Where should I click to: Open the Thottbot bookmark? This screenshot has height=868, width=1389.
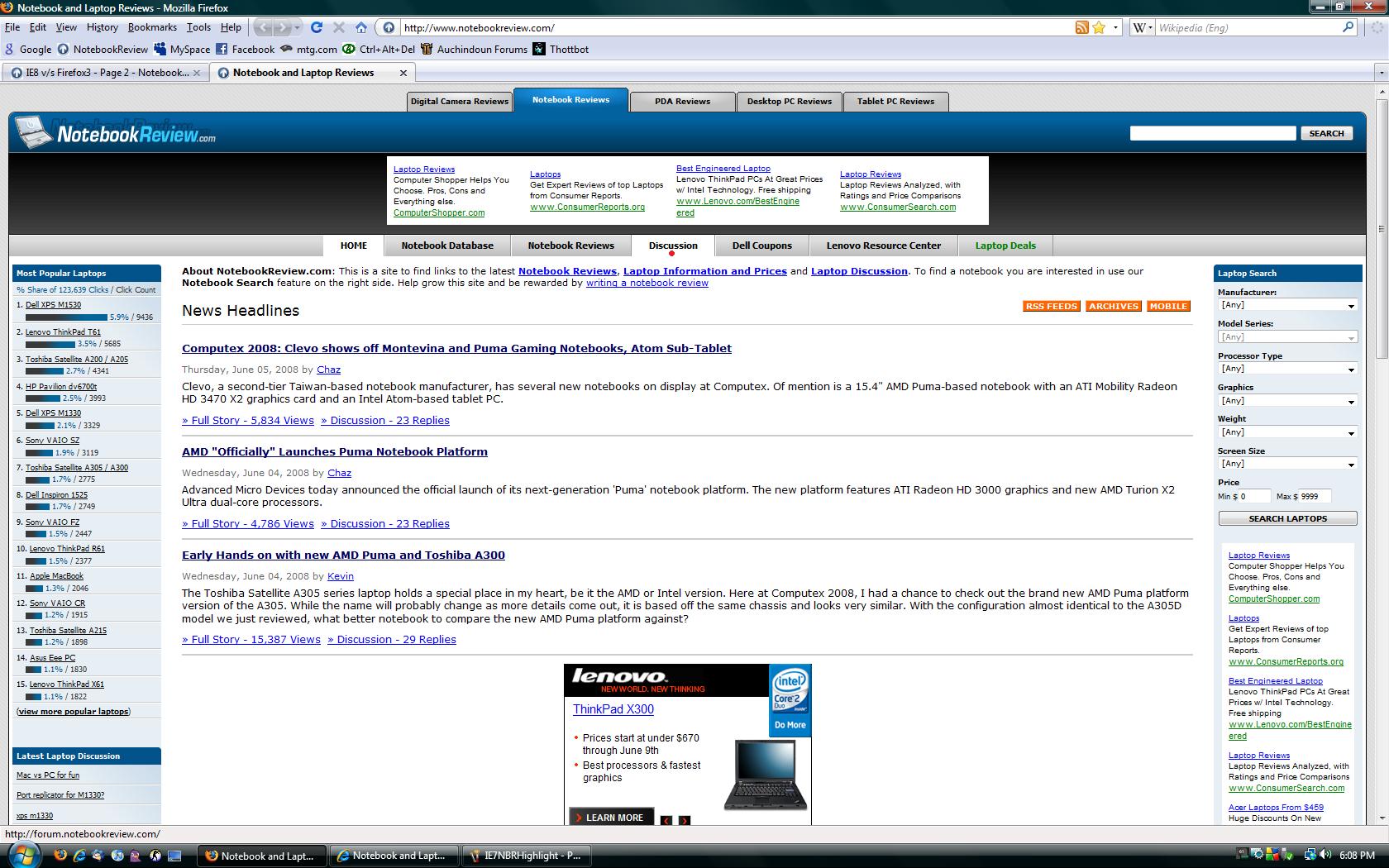tap(561, 50)
